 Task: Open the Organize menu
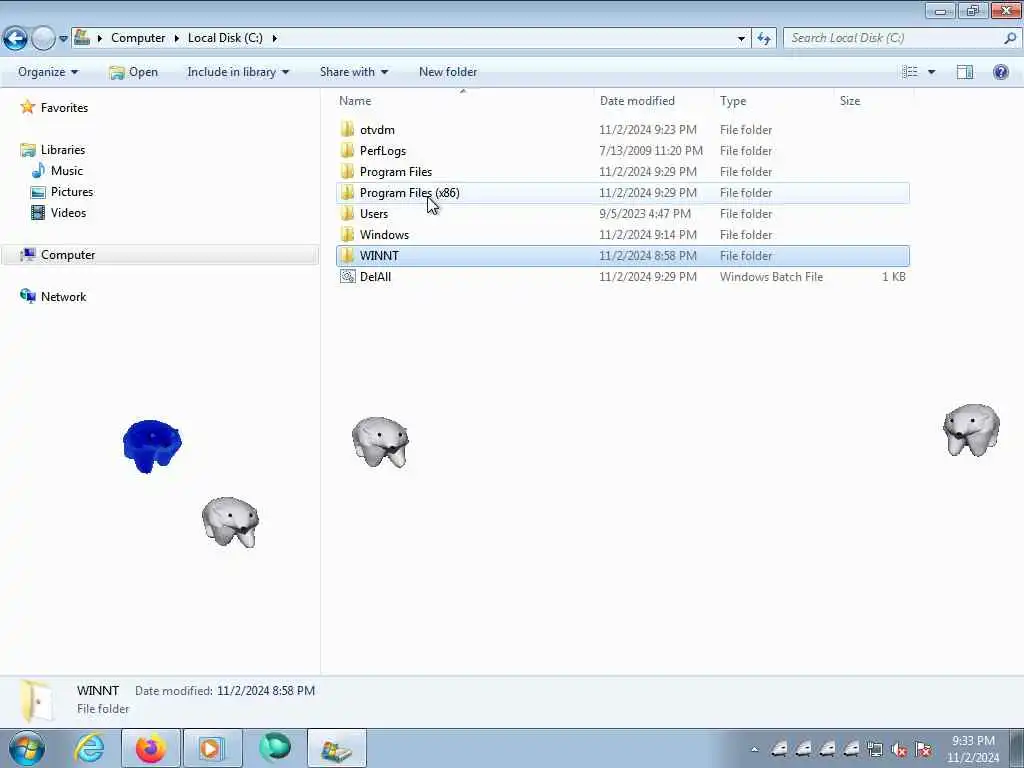[x=48, y=72]
